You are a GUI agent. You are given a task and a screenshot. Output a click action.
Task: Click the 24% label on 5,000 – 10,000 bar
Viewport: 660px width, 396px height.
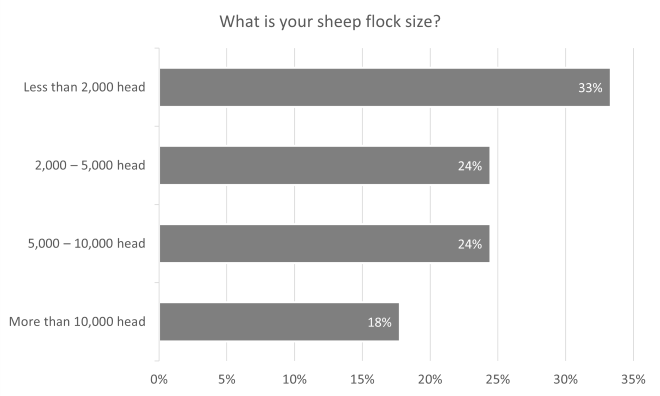(470, 244)
